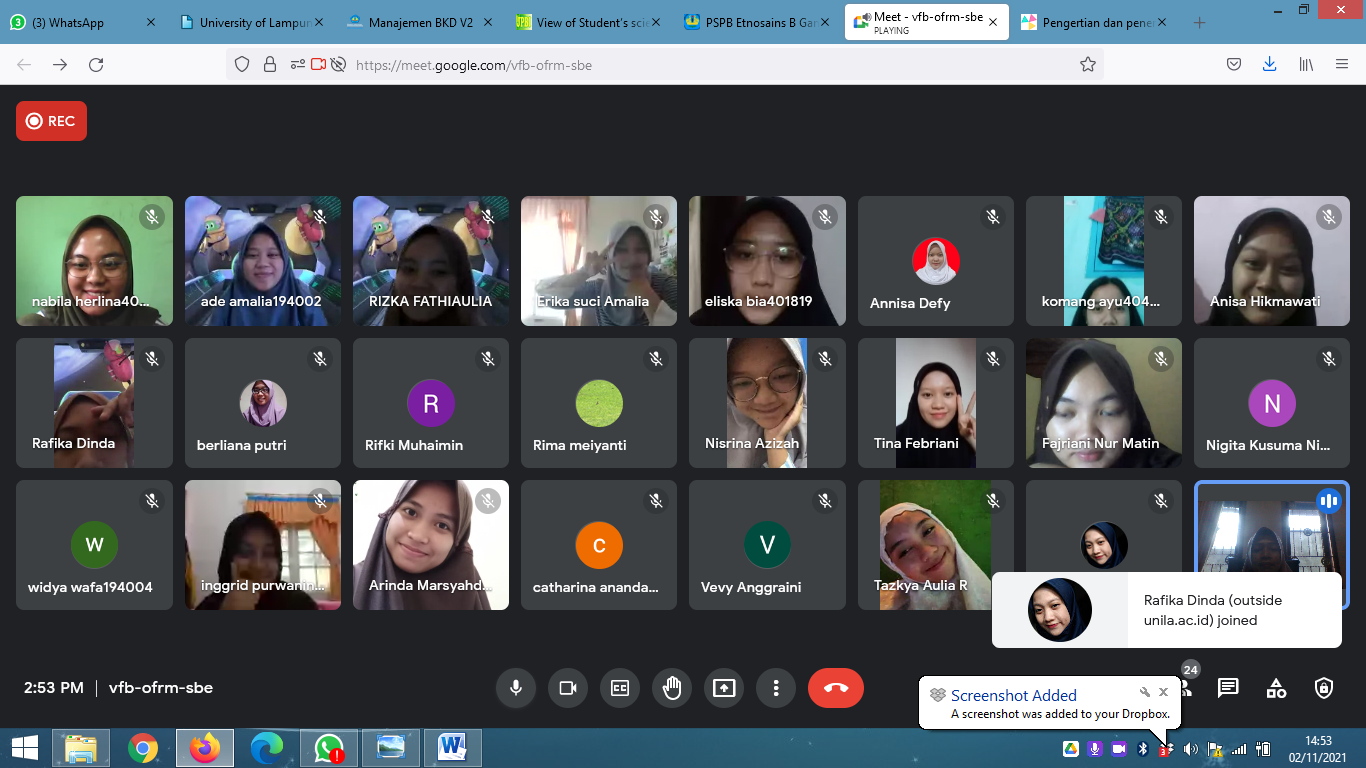Click the red REC recording indicator

tap(51, 121)
